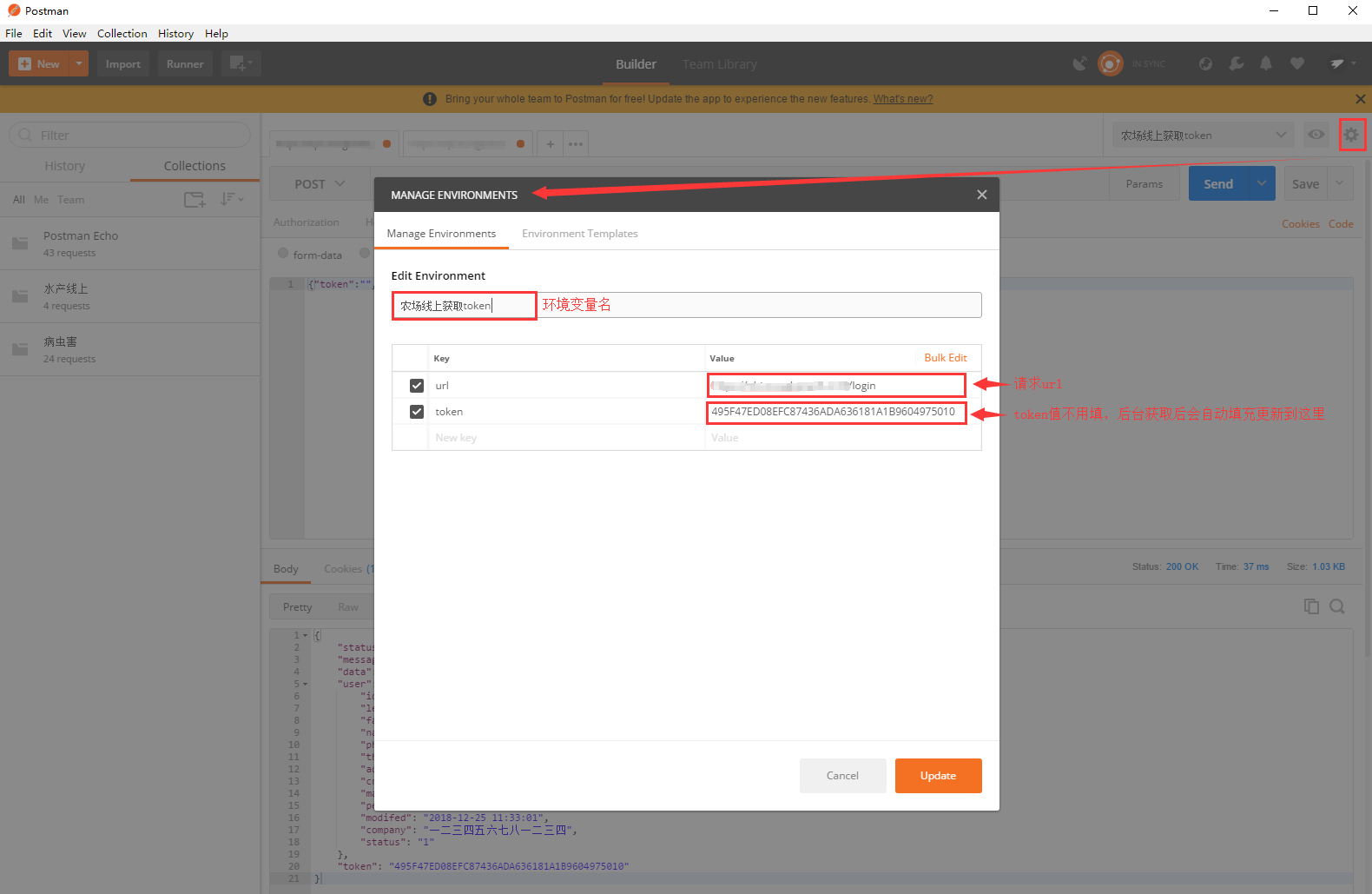Open the collections sort order menu
Screen dimensions: 1372x894
coord(232,199)
